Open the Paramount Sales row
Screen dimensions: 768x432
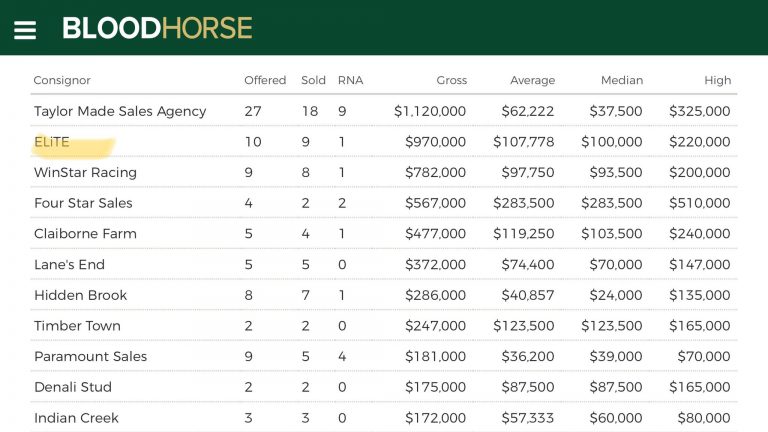pos(384,356)
